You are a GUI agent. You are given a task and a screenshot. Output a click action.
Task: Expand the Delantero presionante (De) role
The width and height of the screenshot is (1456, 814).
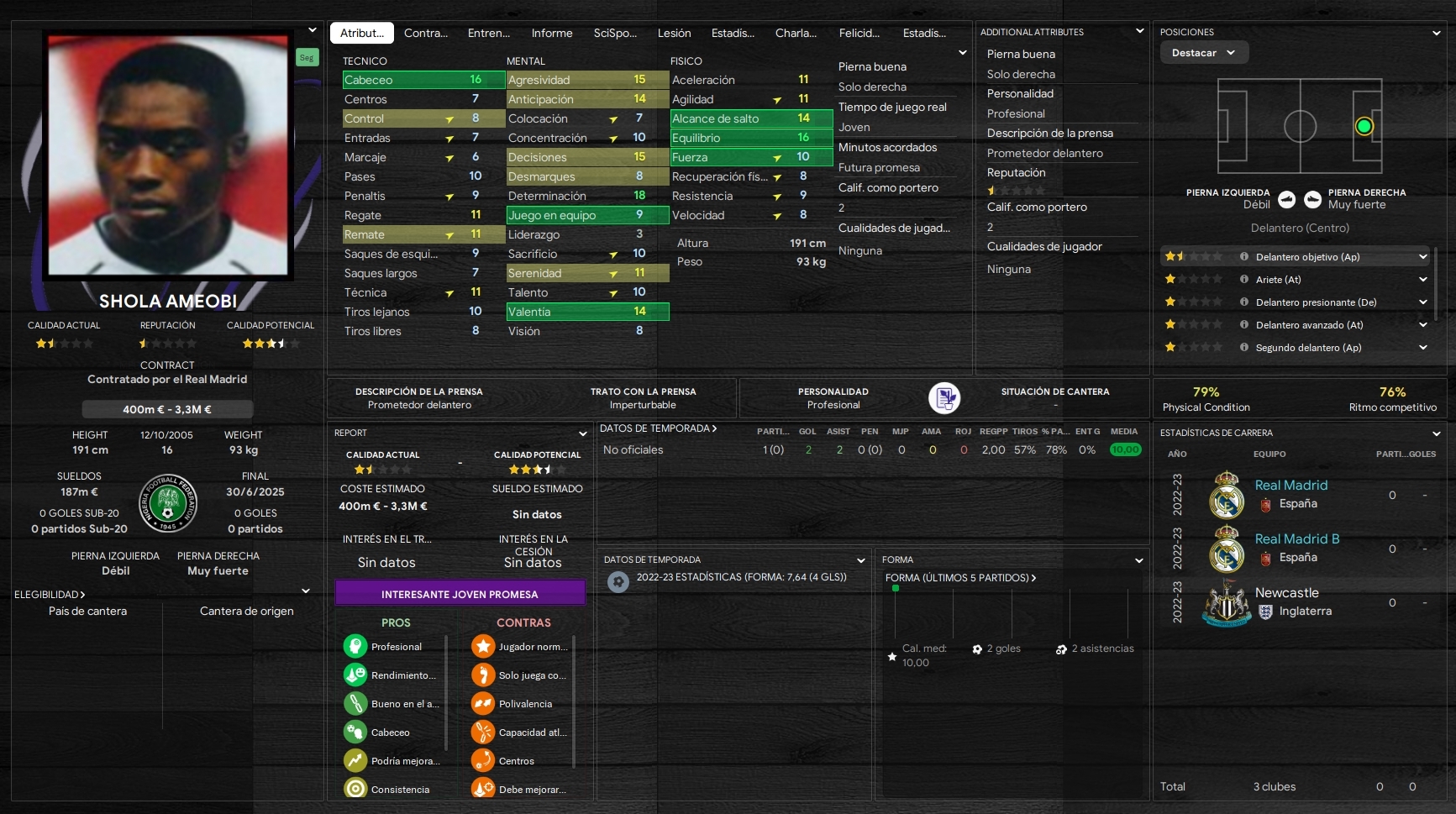coord(1423,302)
